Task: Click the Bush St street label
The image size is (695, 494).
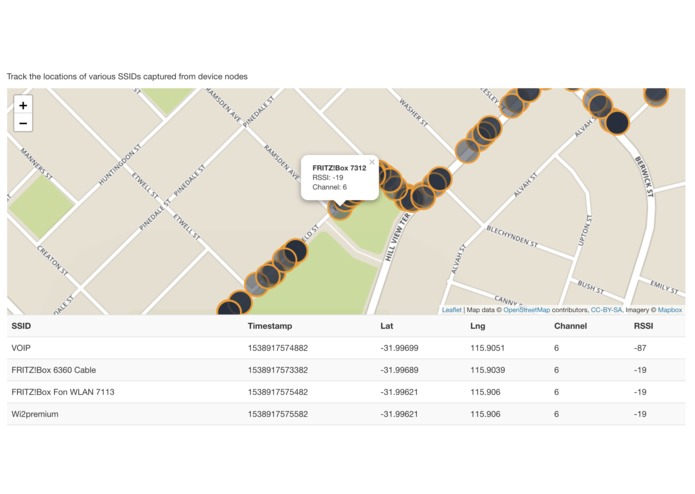Action: tap(590, 287)
